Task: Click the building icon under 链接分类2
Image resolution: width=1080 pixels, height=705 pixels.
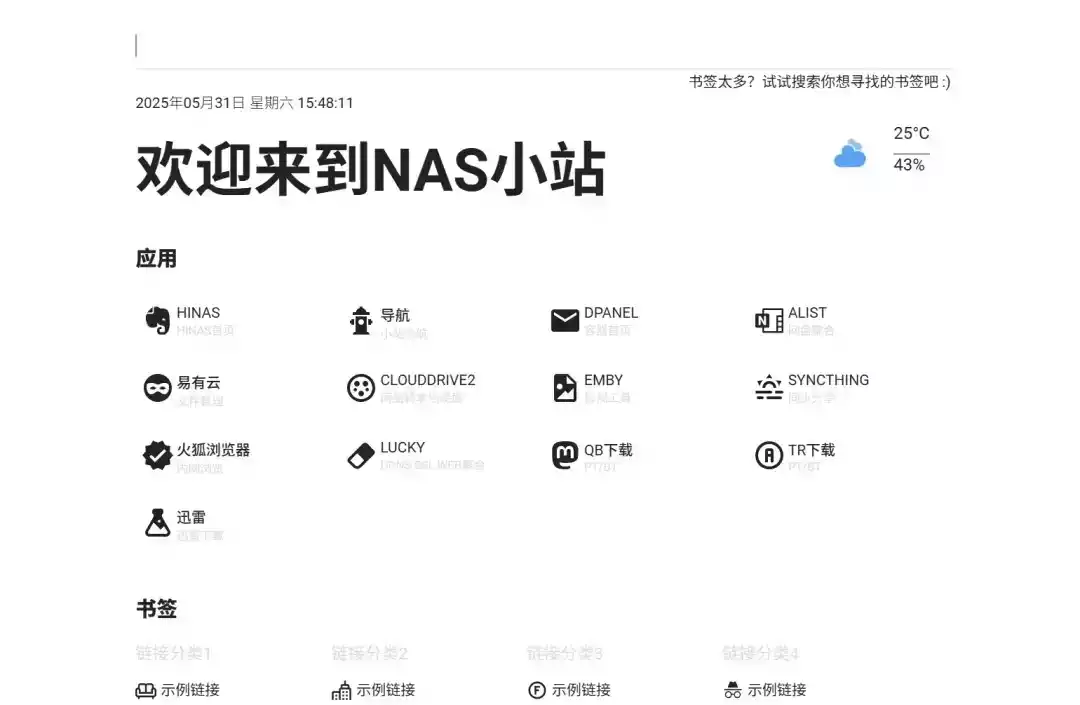Action: [341, 691]
